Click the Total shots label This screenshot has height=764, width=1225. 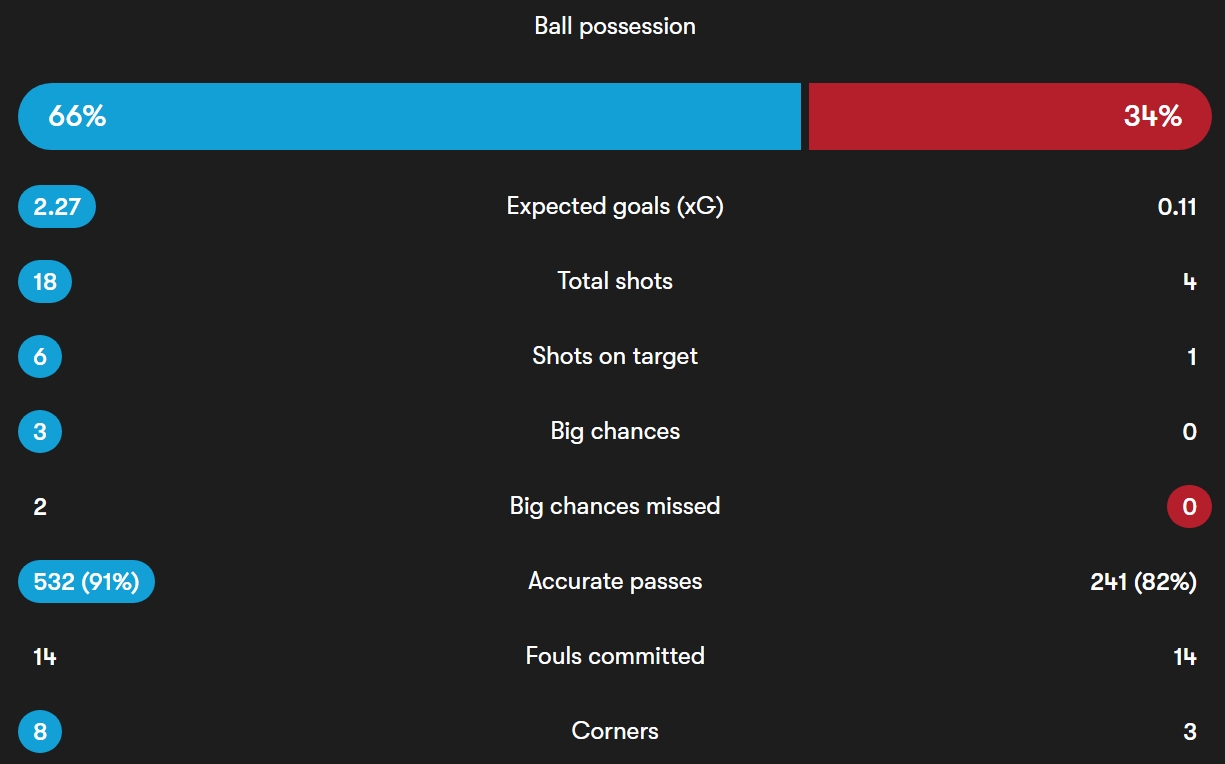(615, 282)
